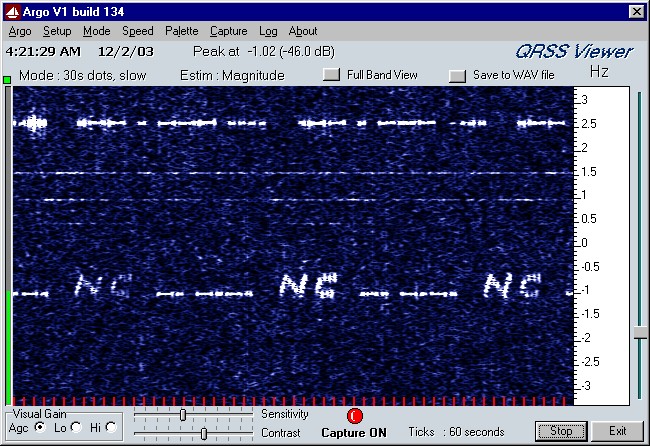Screen dimensions: 650x446
Task: Click the Exit button
Action: 617,431
